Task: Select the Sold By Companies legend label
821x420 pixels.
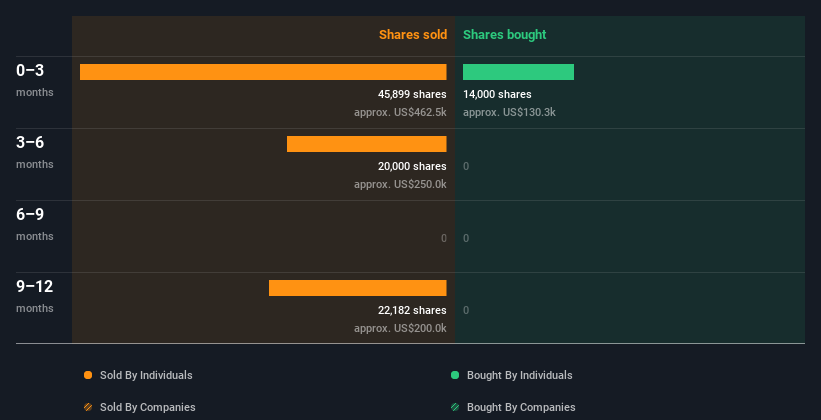Action: coord(148,407)
